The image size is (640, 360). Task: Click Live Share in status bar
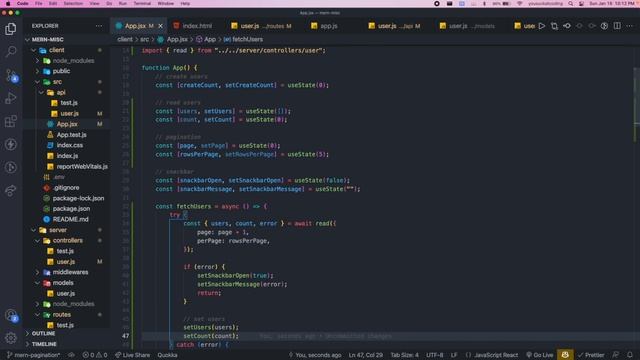(x=132, y=355)
